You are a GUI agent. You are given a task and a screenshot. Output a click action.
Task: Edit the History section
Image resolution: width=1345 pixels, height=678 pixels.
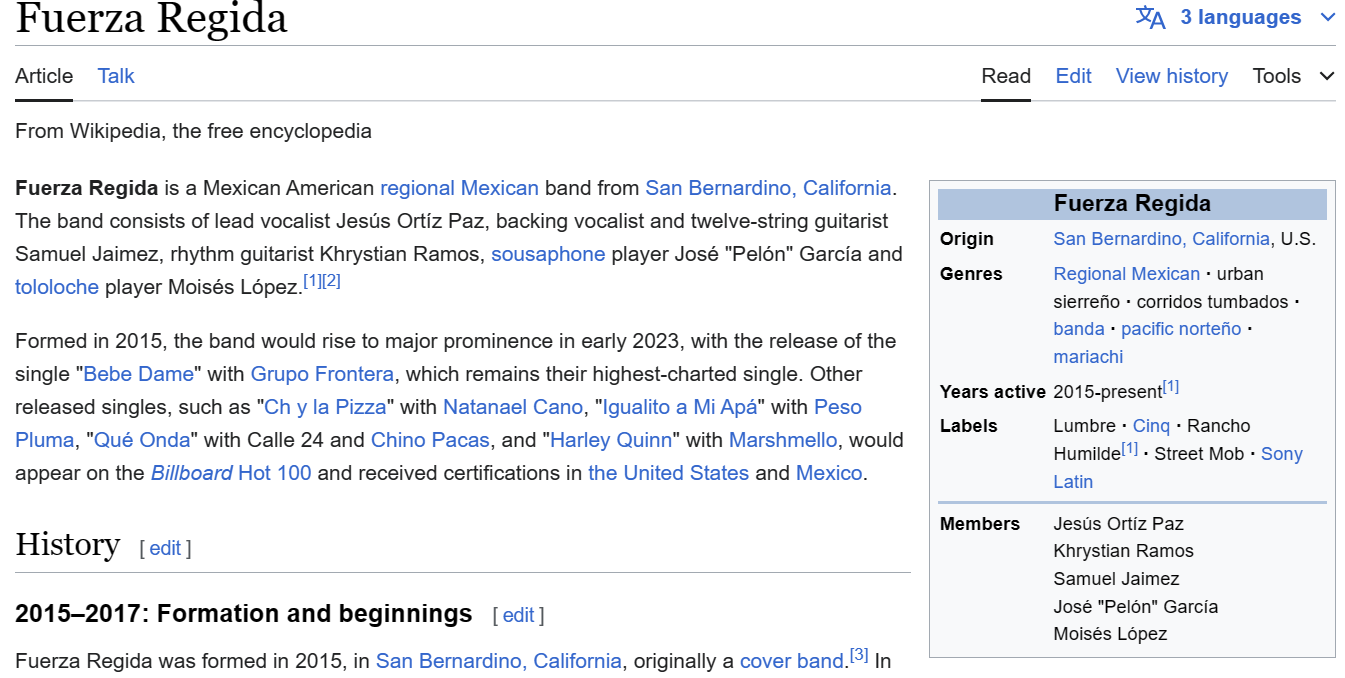[165, 548]
